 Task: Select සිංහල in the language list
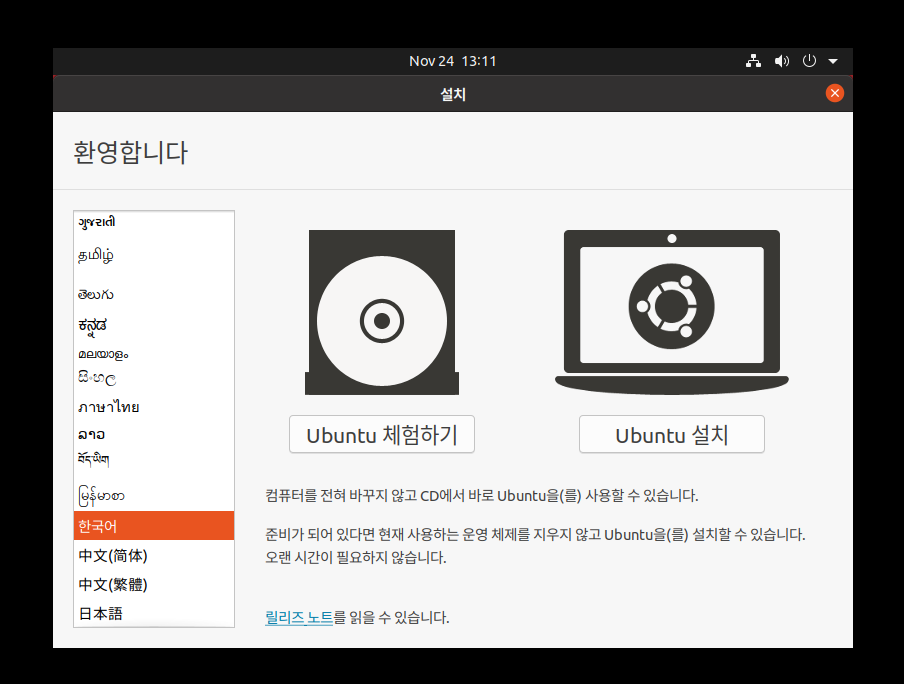pos(154,379)
